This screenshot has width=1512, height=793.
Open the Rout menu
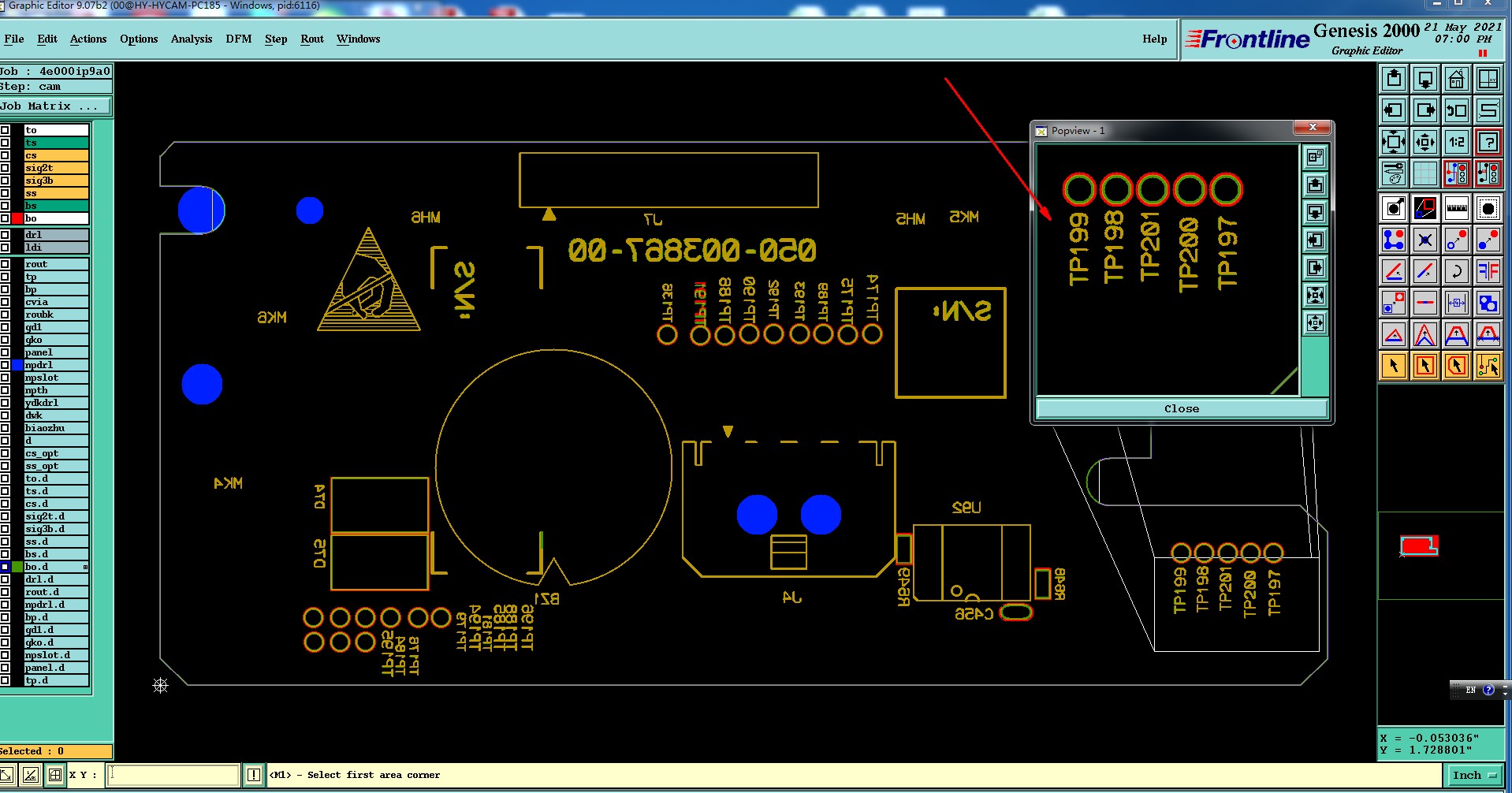pos(312,39)
